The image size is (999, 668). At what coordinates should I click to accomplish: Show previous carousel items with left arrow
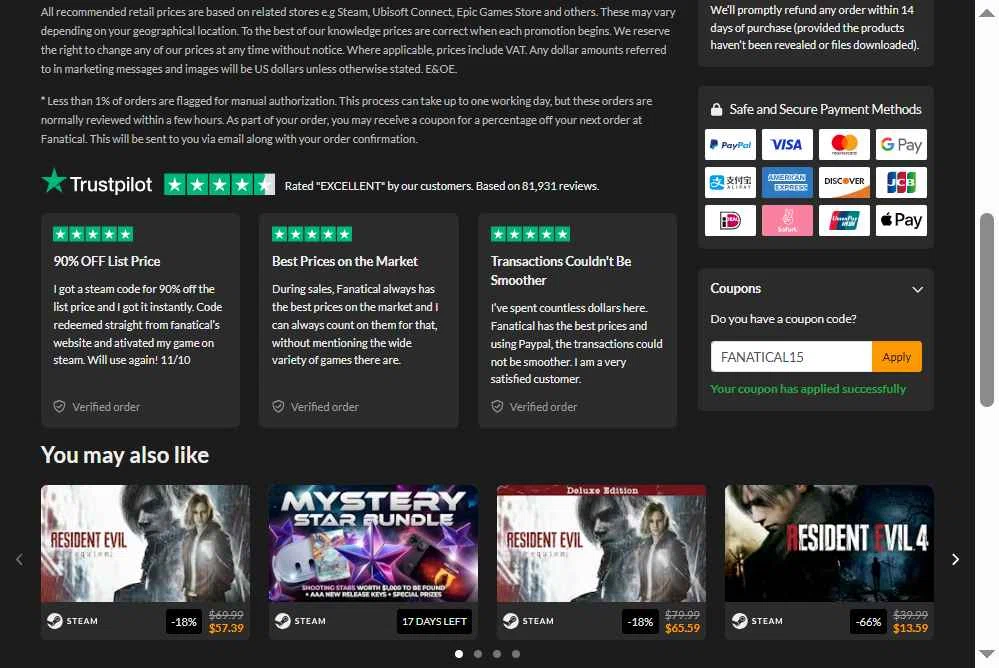pos(19,560)
